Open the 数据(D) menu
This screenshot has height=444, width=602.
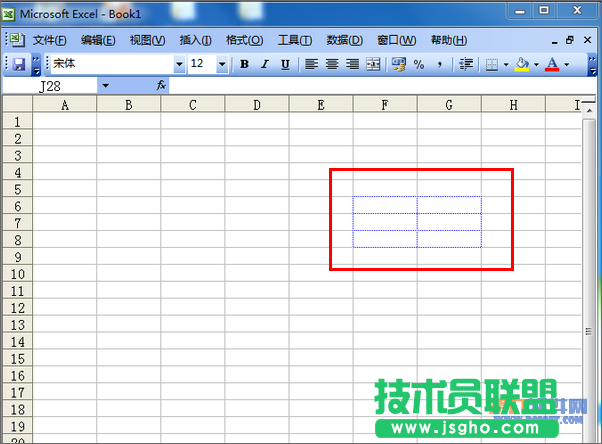[x=344, y=40]
